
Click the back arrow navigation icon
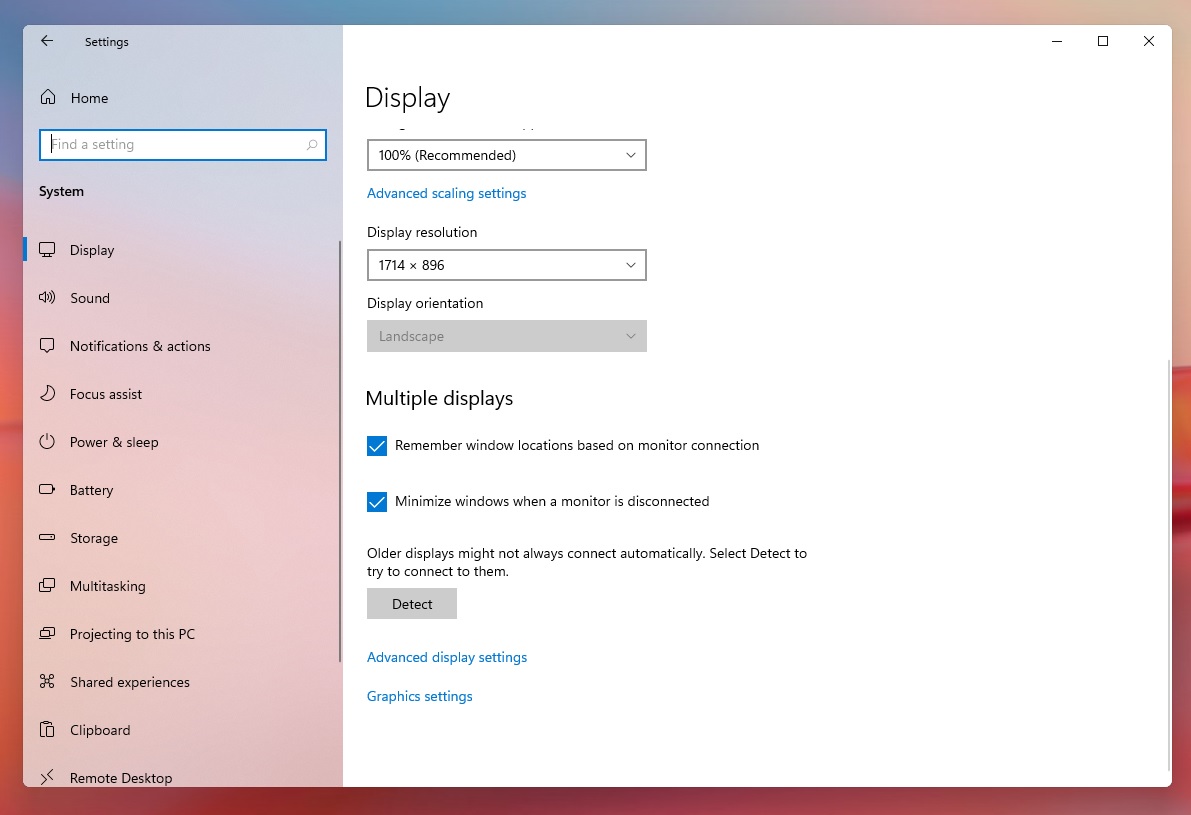[47, 41]
